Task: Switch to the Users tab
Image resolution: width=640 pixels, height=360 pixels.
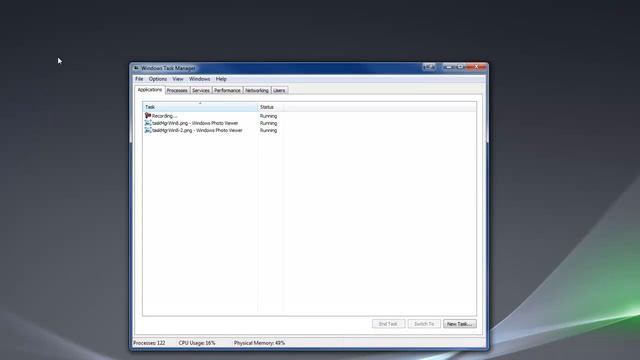Action: [279, 91]
